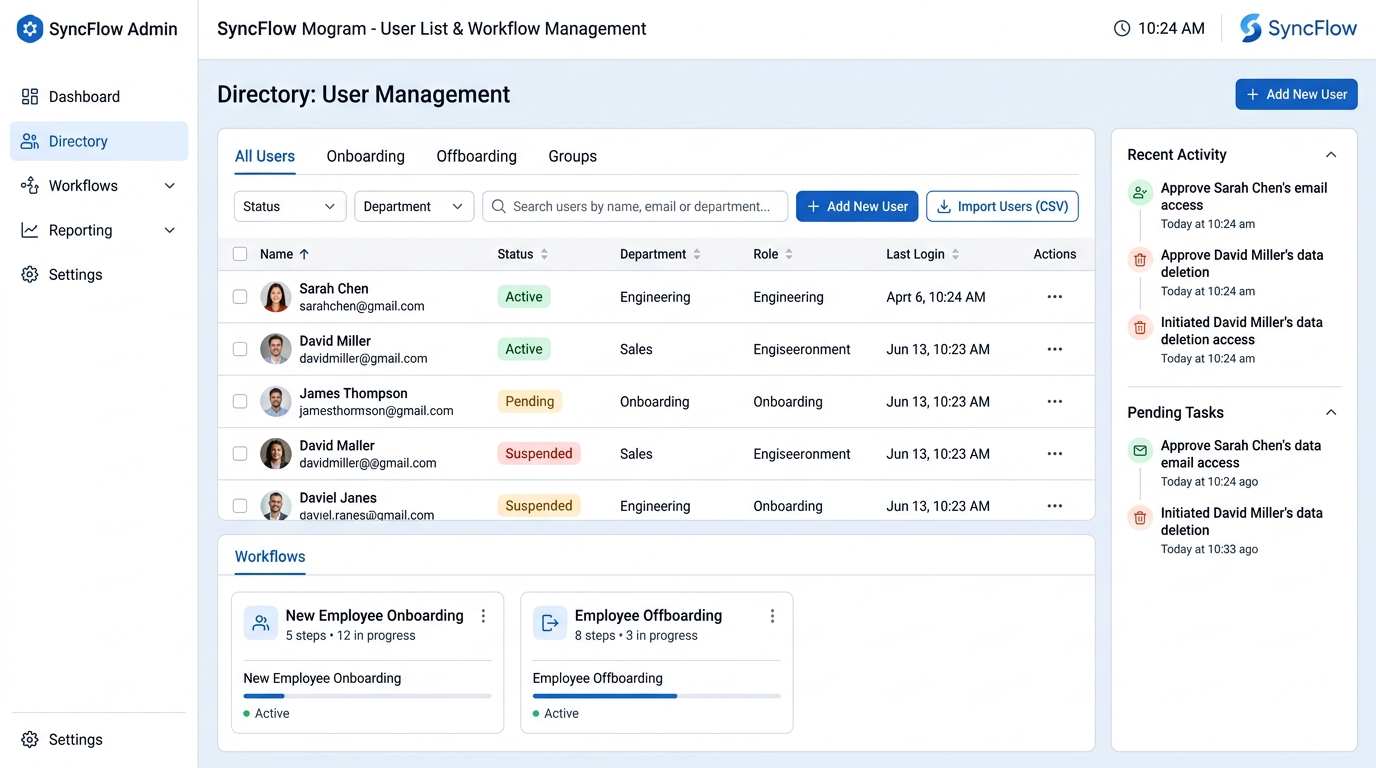1376x768 pixels.
Task: Click the New Employee Onboarding card icon
Action: coord(261,623)
